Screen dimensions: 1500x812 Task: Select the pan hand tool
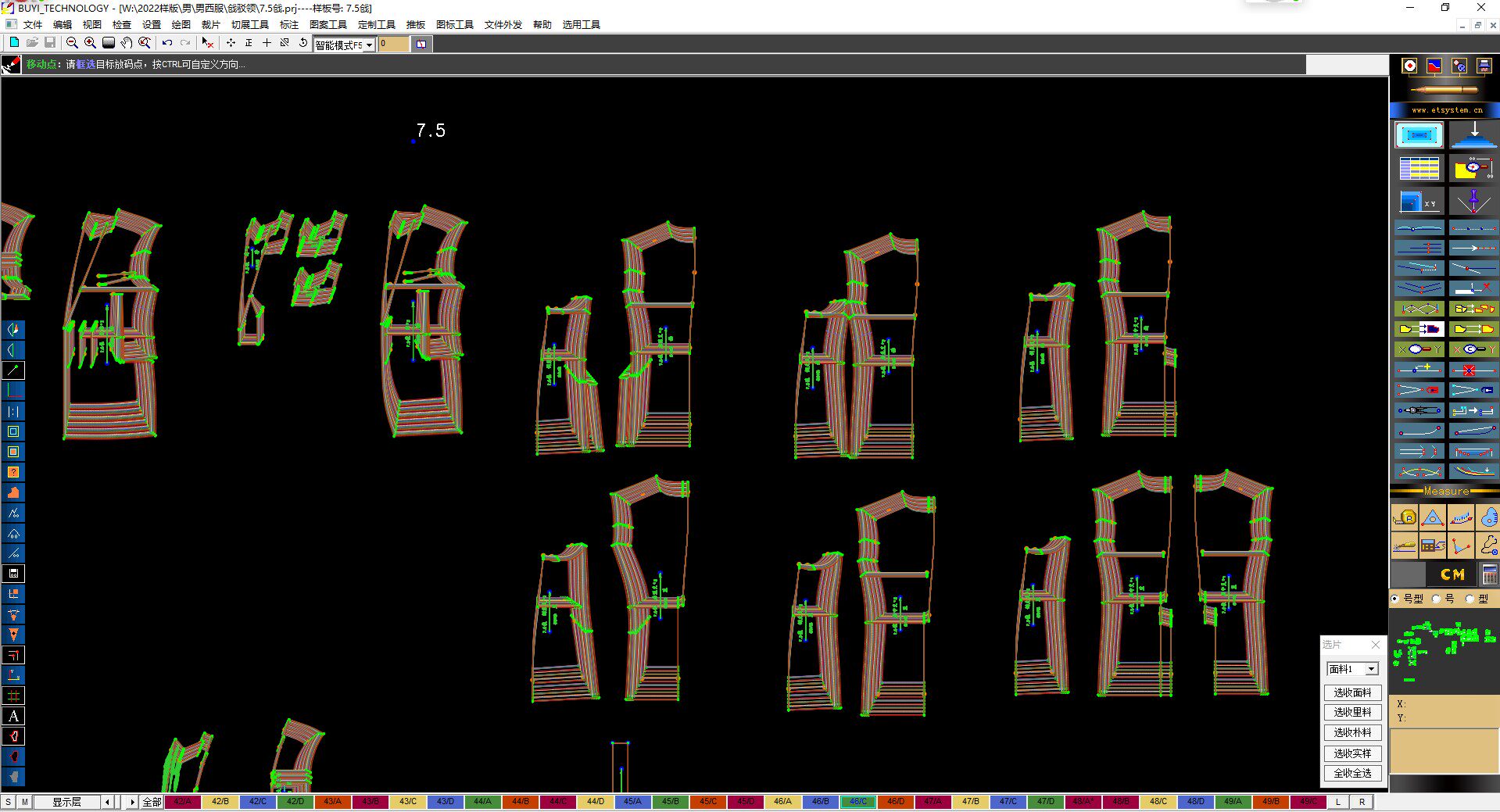(126, 43)
